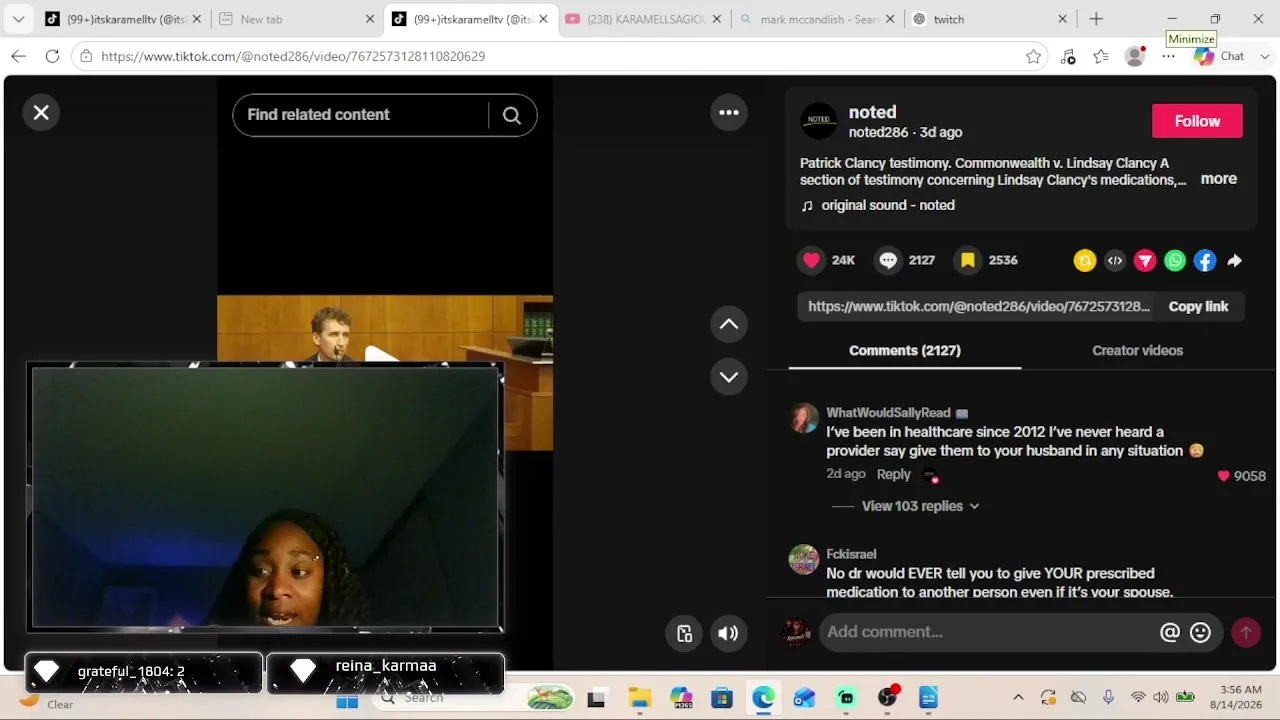Screen dimensions: 1280x720
Task: Switch to Creator videos tab
Action: click(1137, 351)
